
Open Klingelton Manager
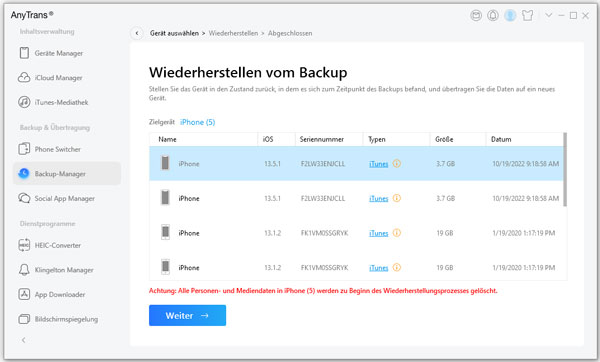click(x=56, y=270)
